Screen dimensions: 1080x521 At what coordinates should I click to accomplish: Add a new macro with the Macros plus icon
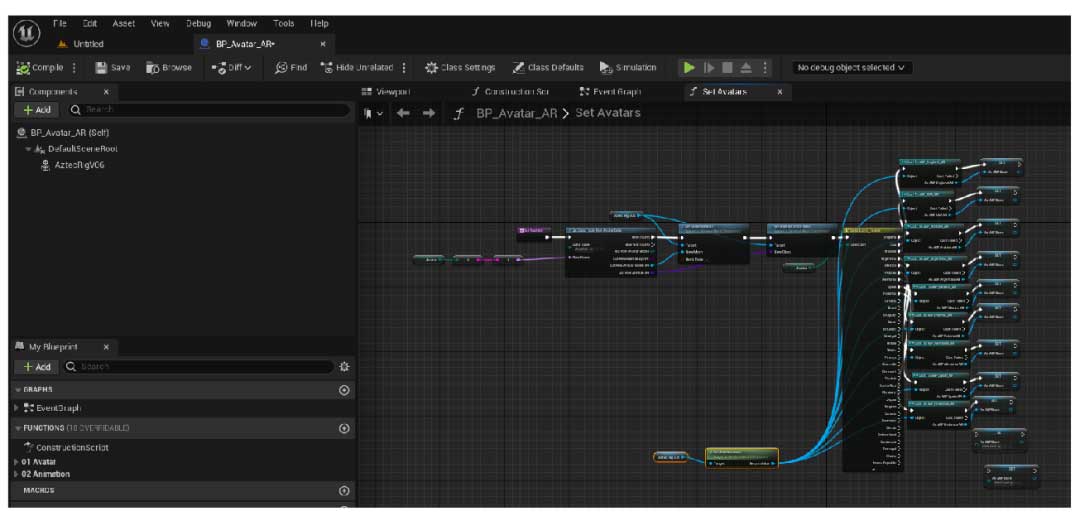tap(345, 491)
